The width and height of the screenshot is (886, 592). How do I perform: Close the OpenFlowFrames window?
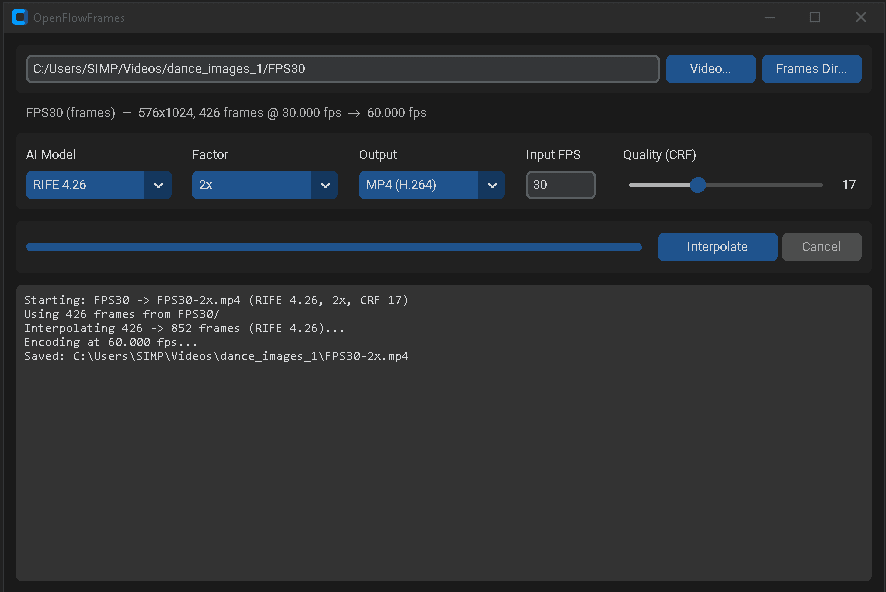[x=861, y=18]
